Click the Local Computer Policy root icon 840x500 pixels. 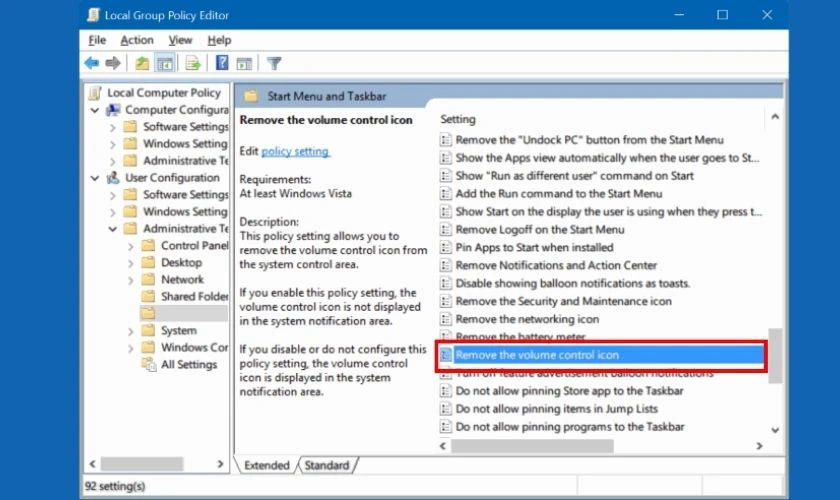95,93
